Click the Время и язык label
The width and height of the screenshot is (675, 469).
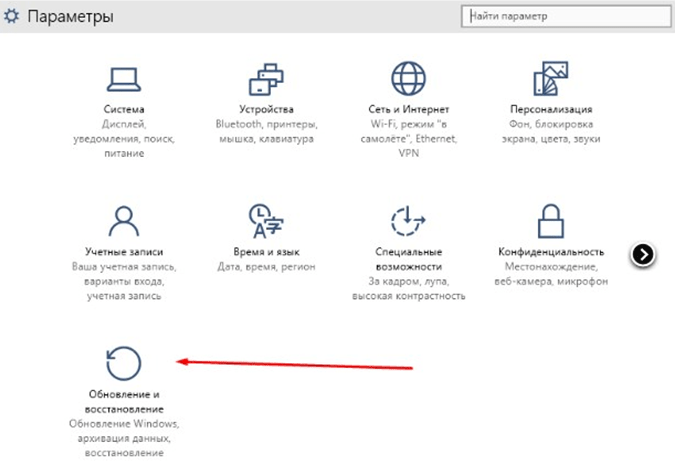pyautogui.click(x=266, y=252)
